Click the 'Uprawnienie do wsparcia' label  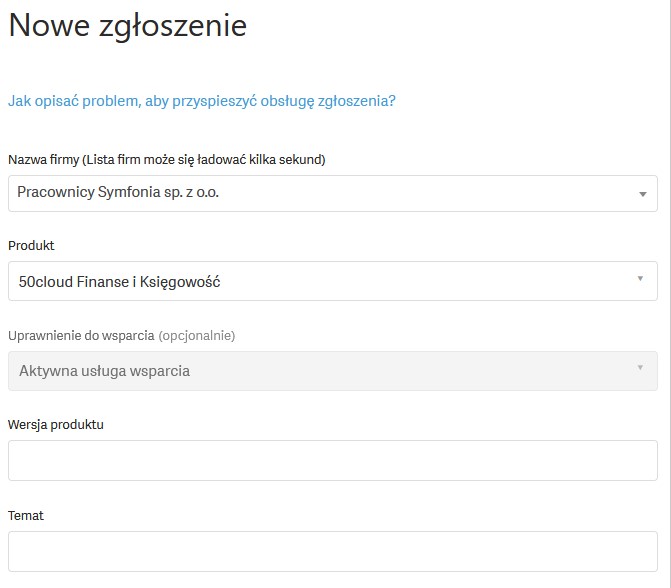(x=81, y=336)
